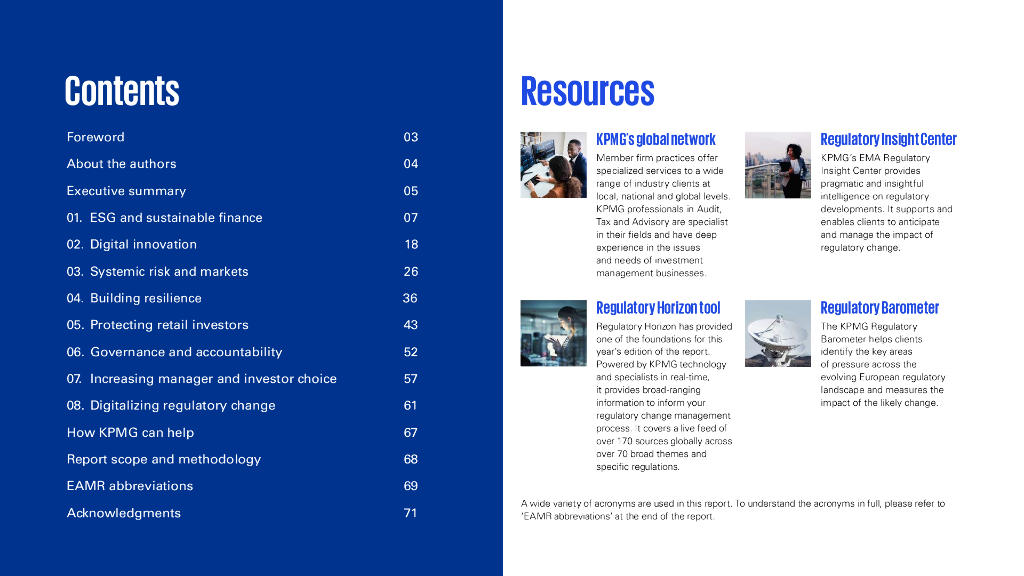Click 'KPMG's EMA Regulatory Insight Center' paragraph

pyautogui.click(x=886, y=202)
